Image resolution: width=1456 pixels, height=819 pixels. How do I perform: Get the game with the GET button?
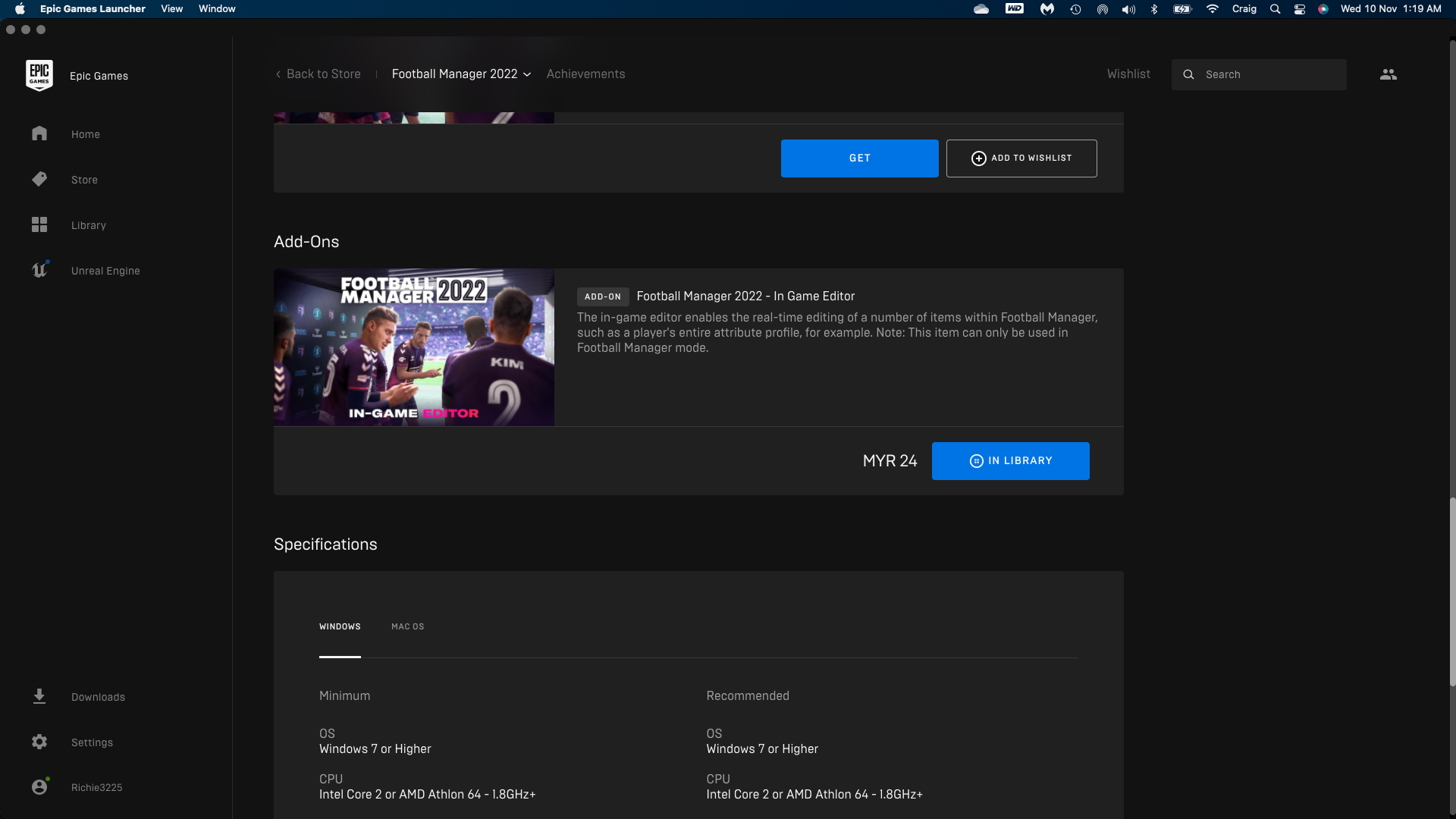pyautogui.click(x=859, y=158)
